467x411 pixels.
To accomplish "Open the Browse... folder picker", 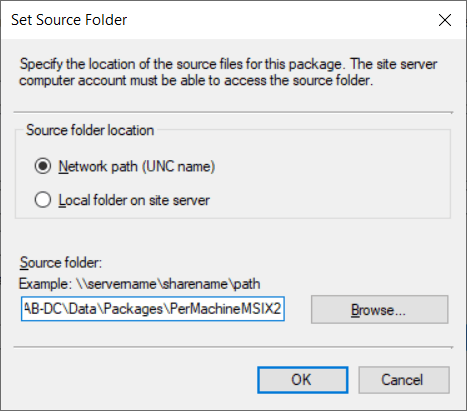I will pyautogui.click(x=379, y=309).
